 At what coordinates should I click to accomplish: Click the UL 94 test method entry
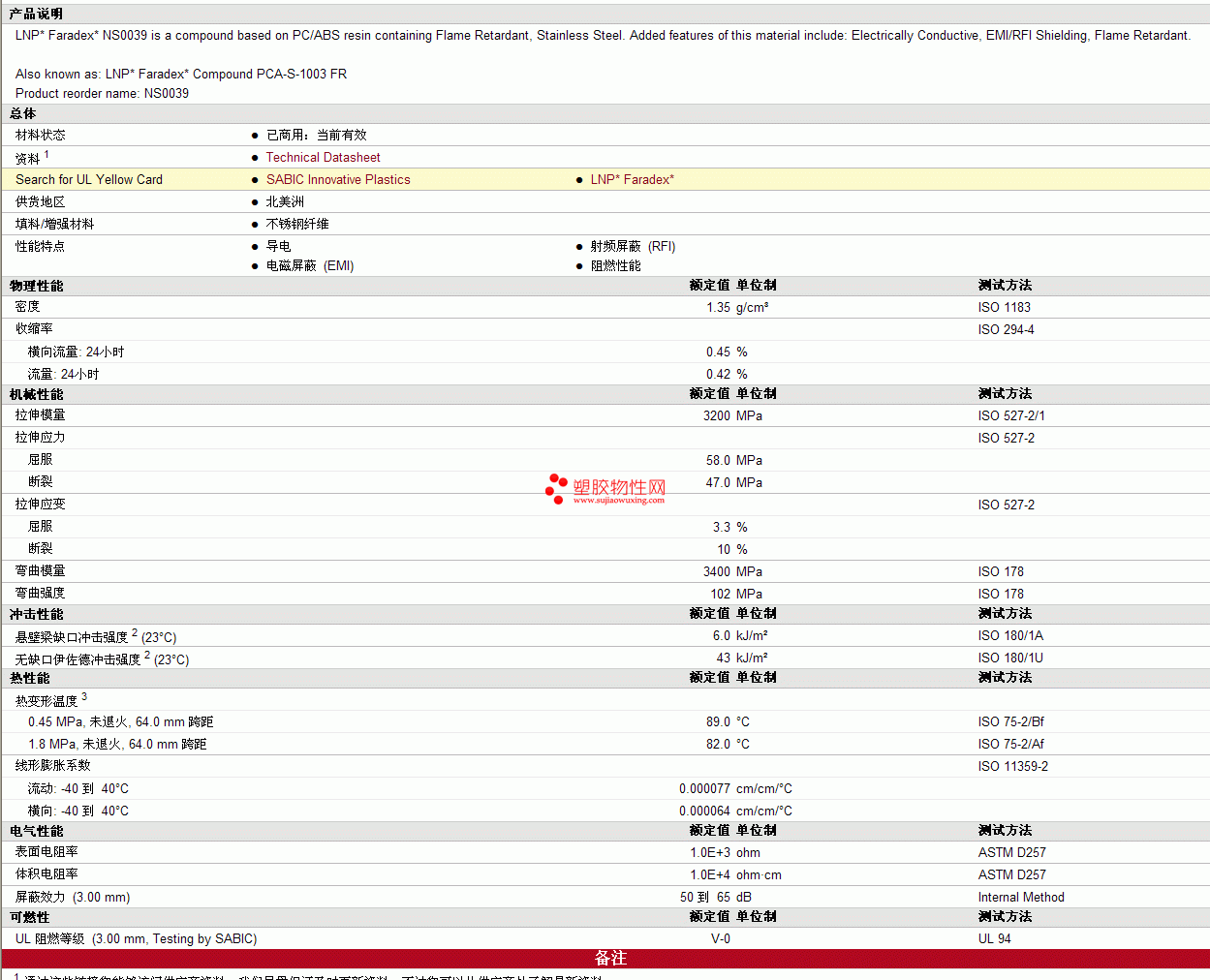tap(994, 938)
